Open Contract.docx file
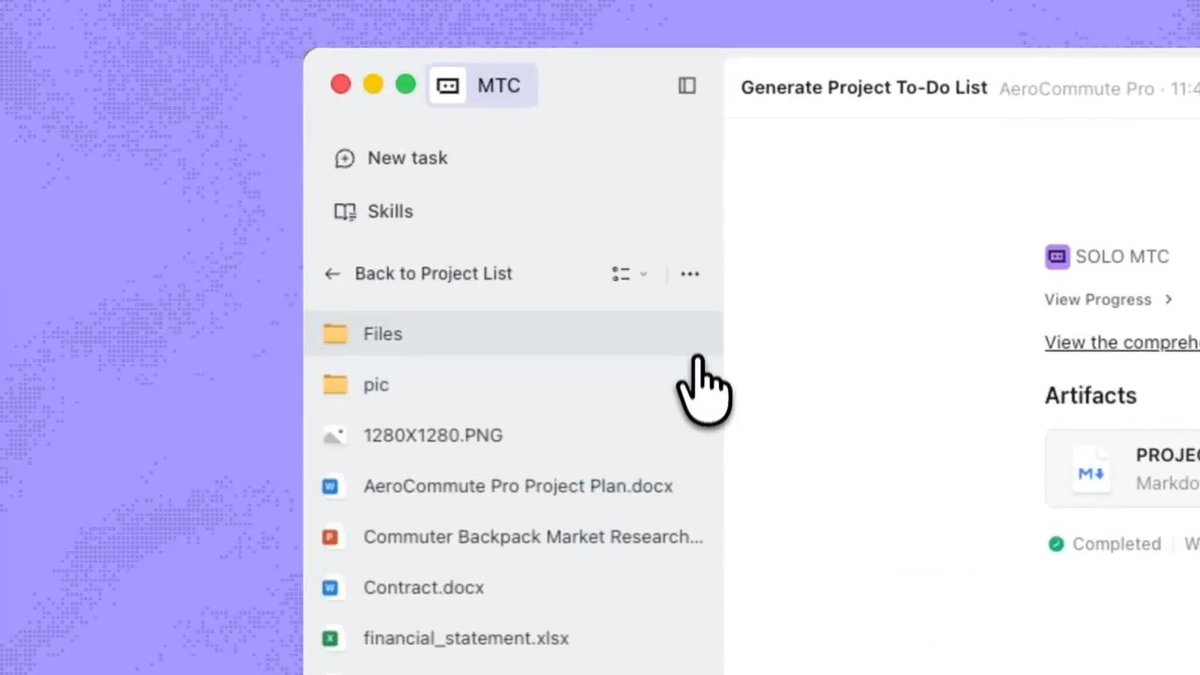The image size is (1200, 675). tap(513, 589)
